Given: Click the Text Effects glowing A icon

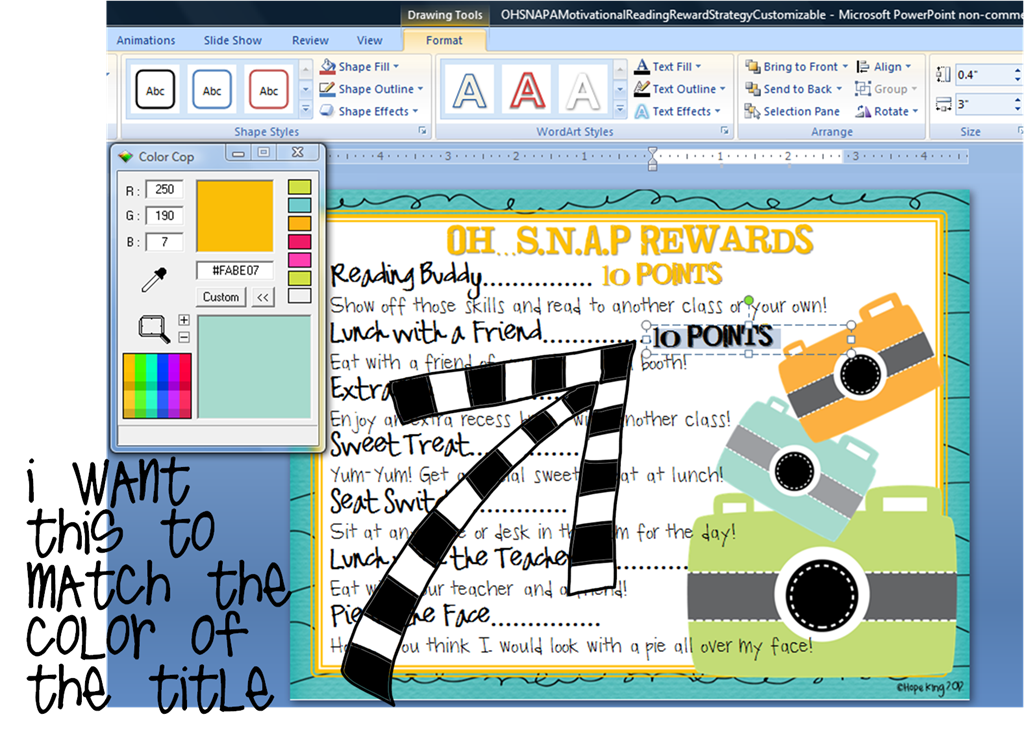Looking at the screenshot, I should pyautogui.click(x=642, y=111).
